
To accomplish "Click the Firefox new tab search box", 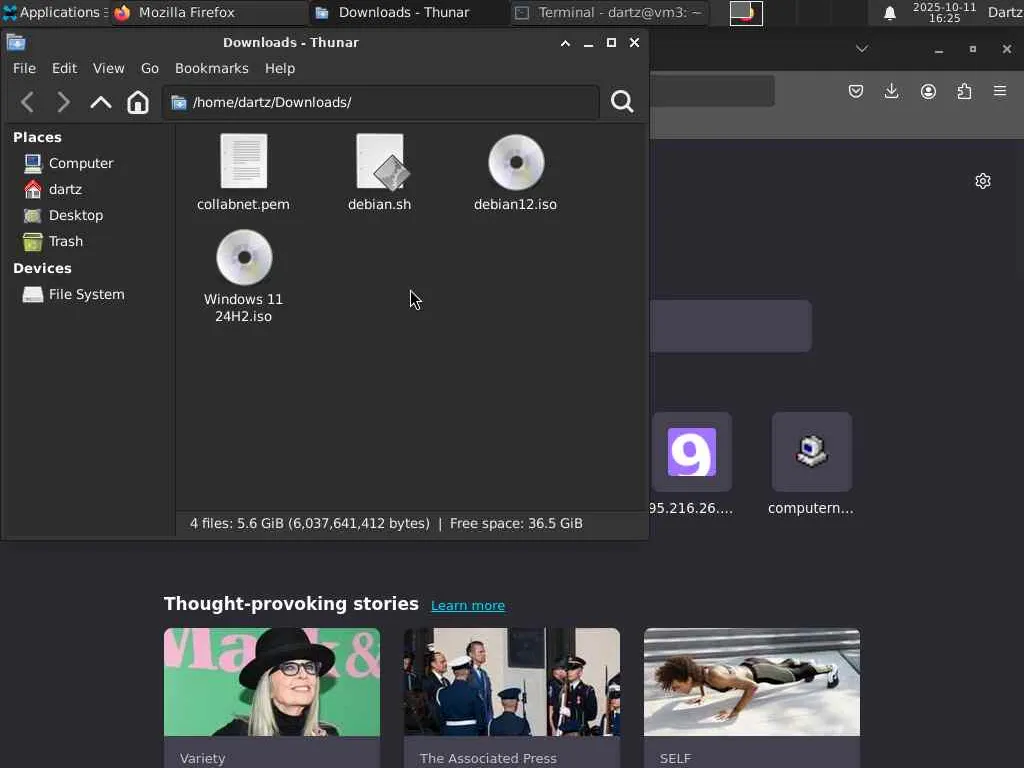I will tap(731, 326).
